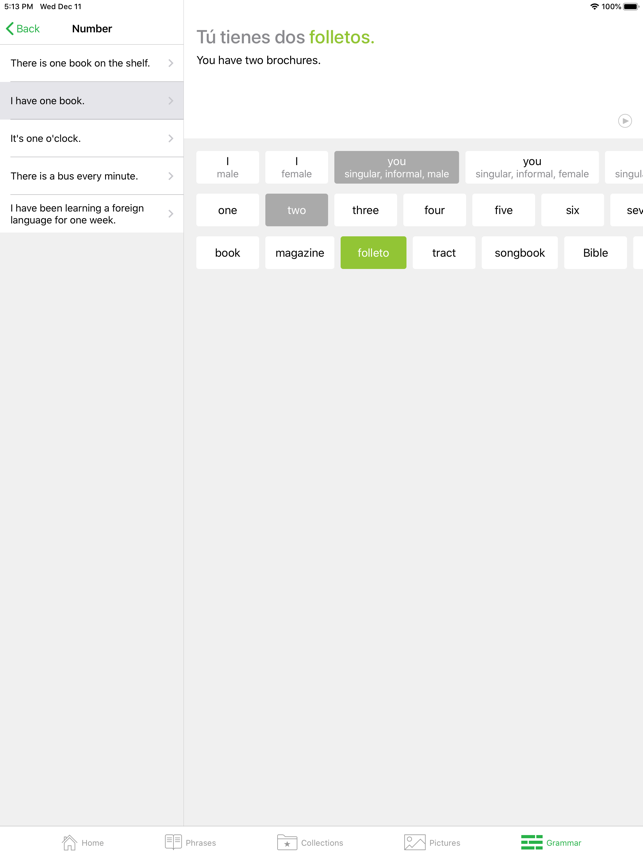Open the Collections folder tab

click(x=310, y=842)
